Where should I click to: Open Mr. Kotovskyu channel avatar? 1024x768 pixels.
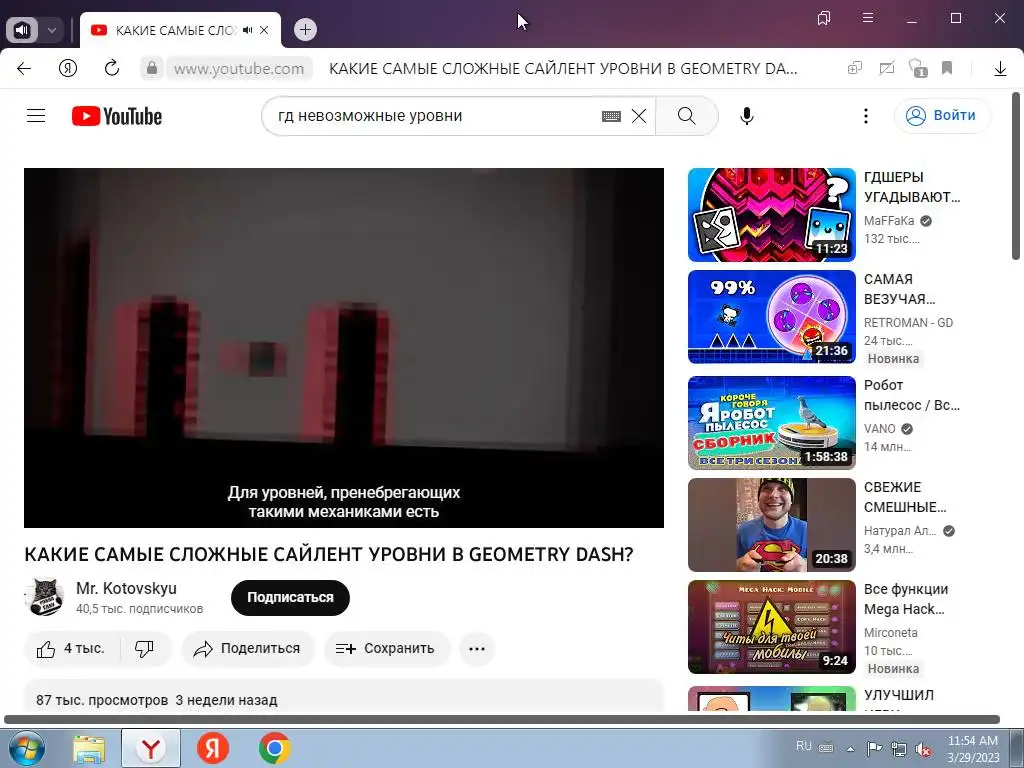[44, 597]
